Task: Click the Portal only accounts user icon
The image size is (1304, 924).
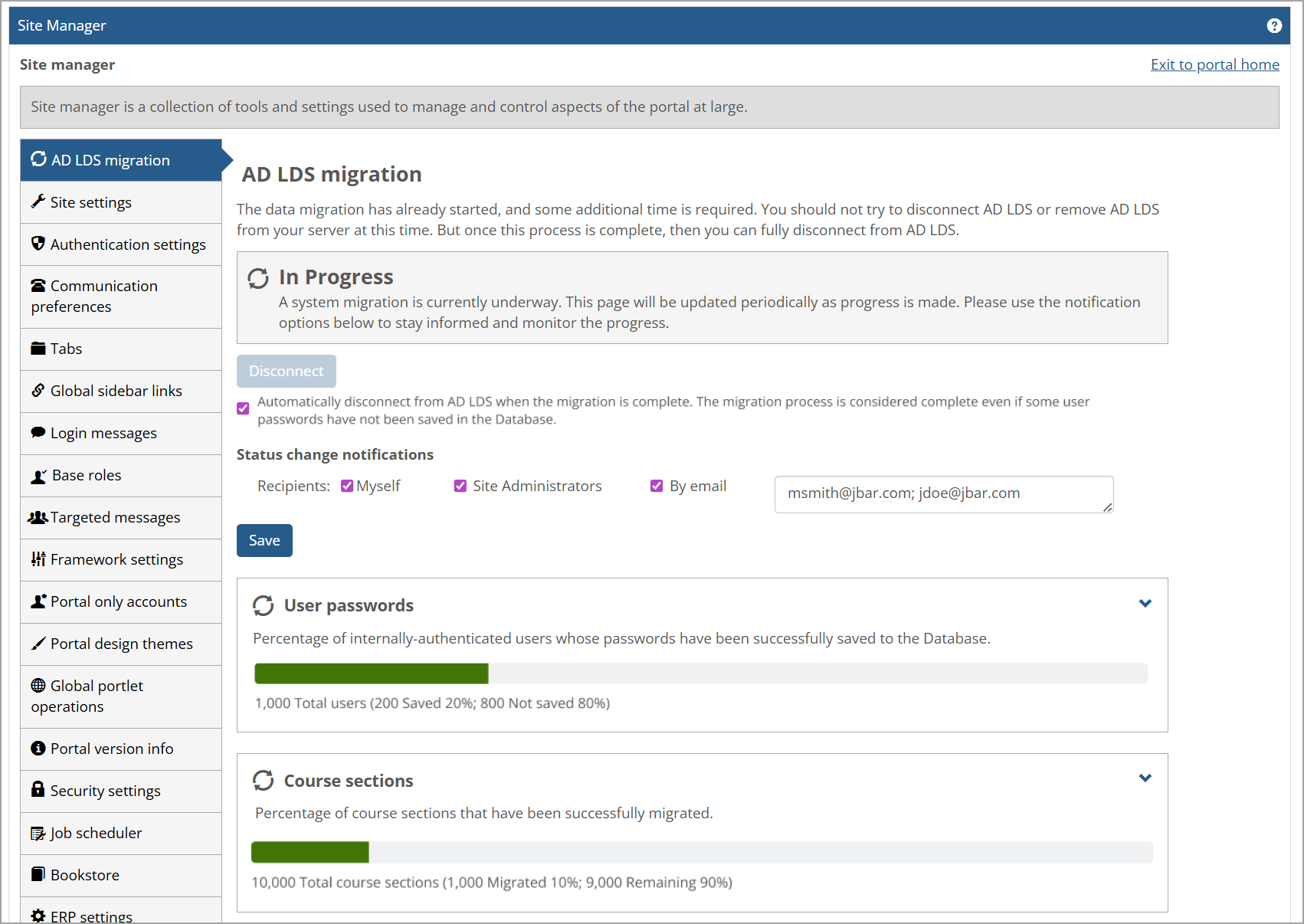Action: pyautogui.click(x=38, y=601)
